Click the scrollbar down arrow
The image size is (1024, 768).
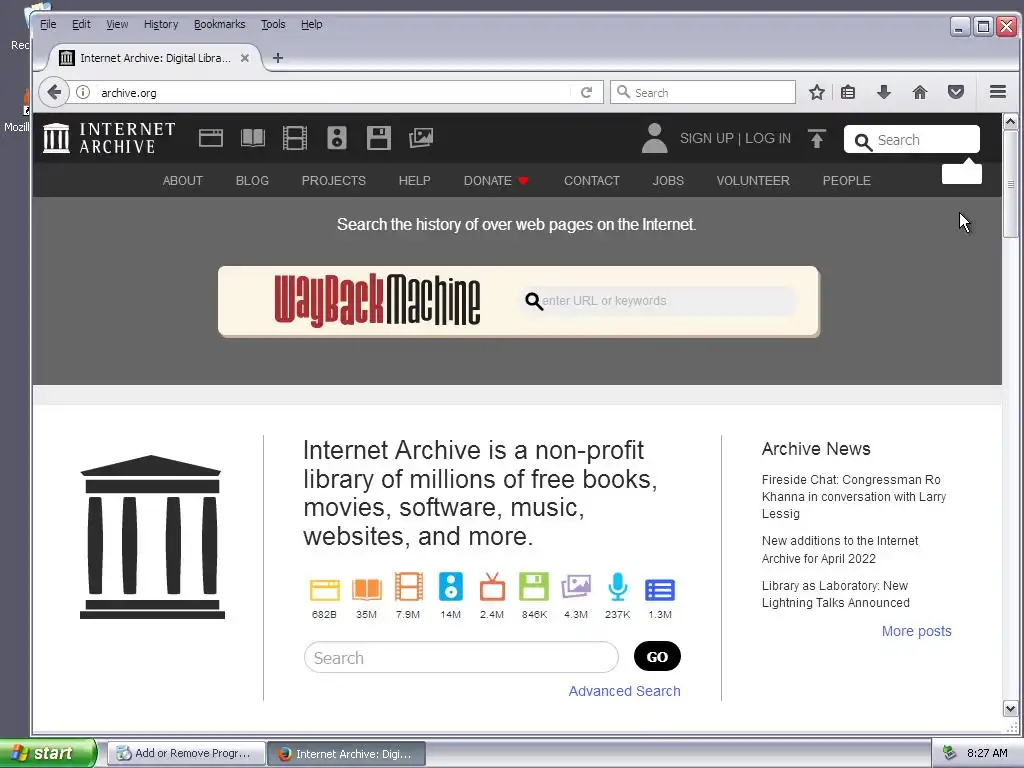1010,709
